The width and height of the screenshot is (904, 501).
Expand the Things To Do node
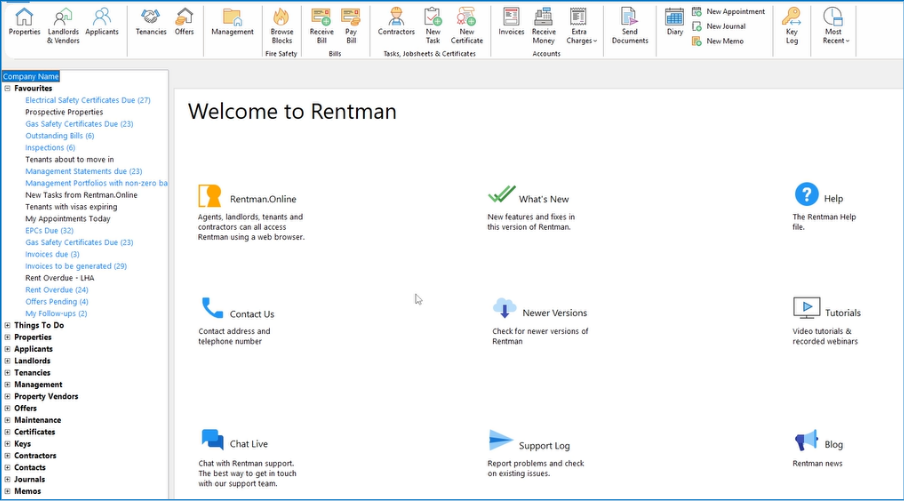click(7, 325)
